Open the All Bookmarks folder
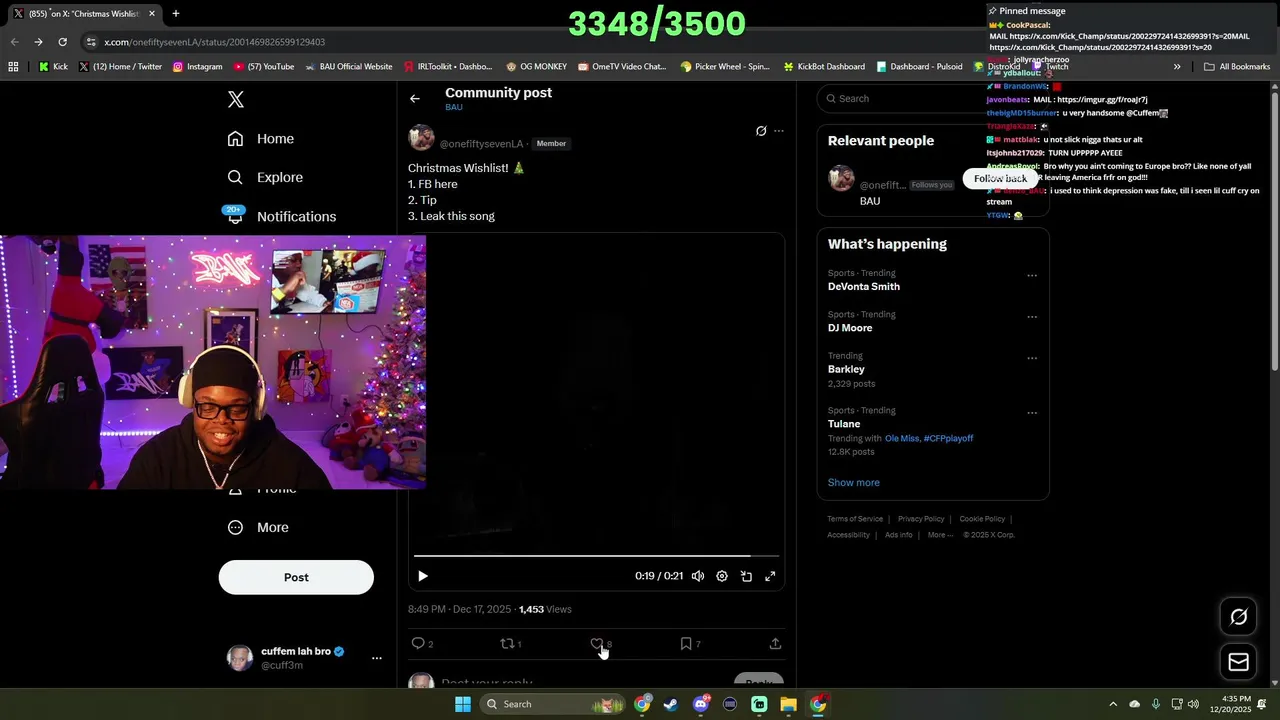This screenshot has width=1280, height=720. pyautogui.click(x=1237, y=67)
